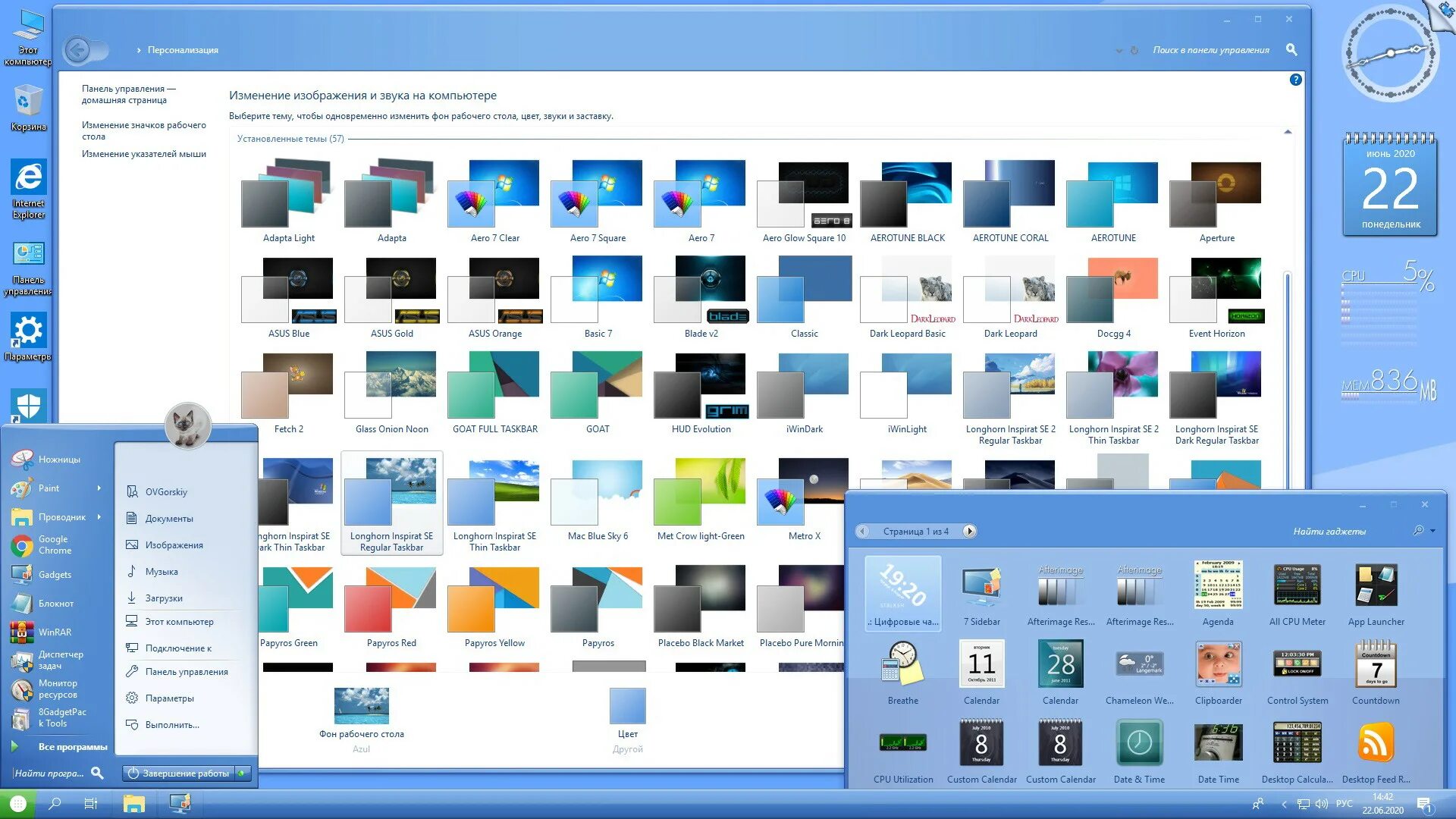
Task: Collapse installed themes group arrow
Action: 1288,133
